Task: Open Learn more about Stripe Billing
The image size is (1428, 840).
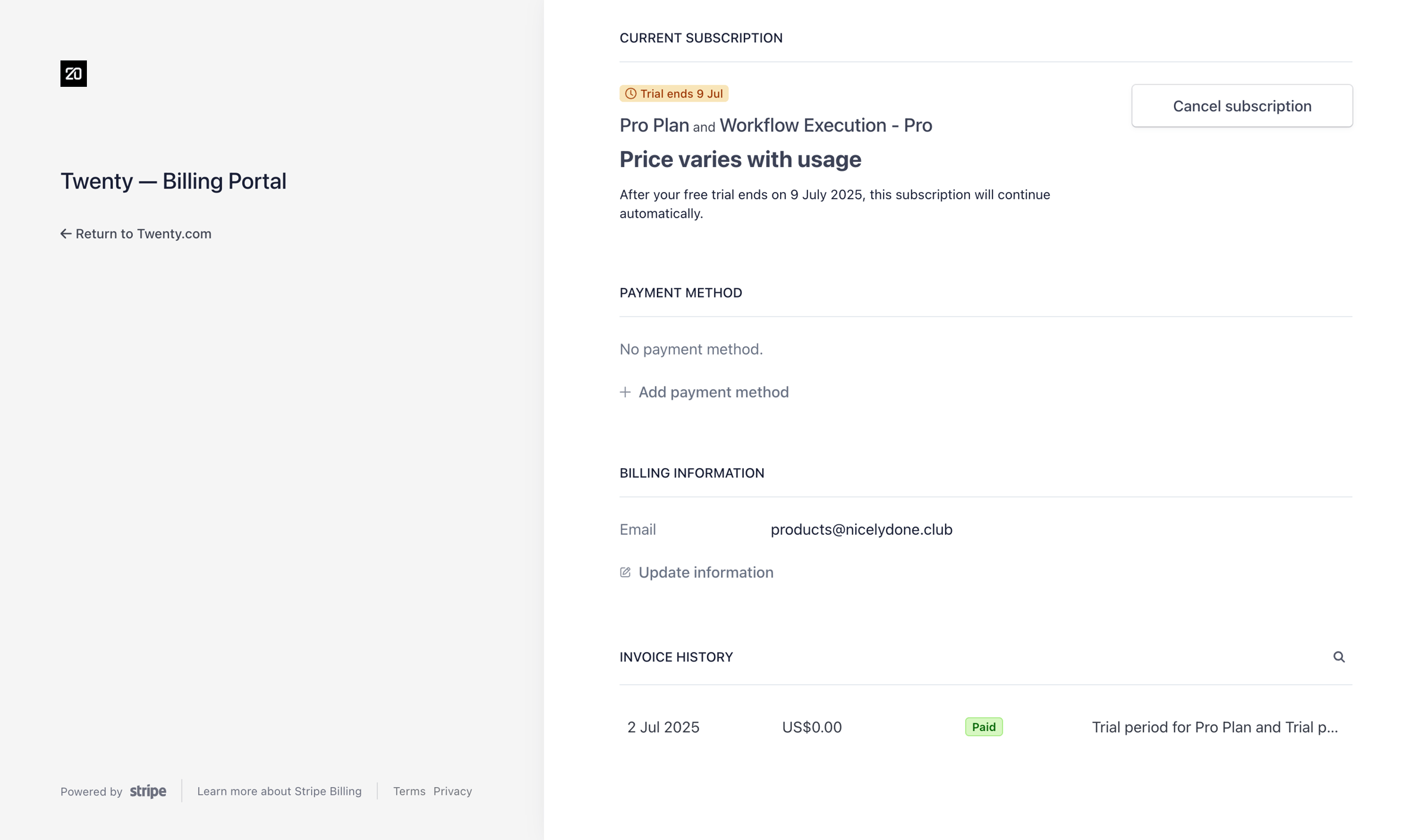Action: pos(279,791)
